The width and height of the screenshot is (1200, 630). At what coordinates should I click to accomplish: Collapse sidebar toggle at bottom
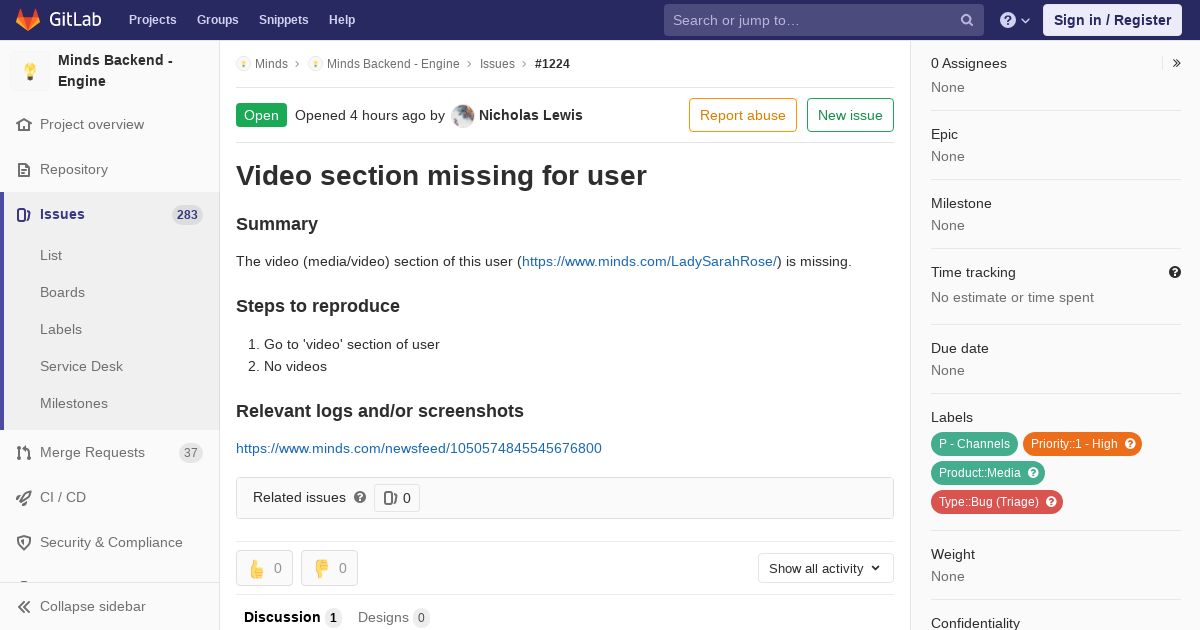point(92,606)
